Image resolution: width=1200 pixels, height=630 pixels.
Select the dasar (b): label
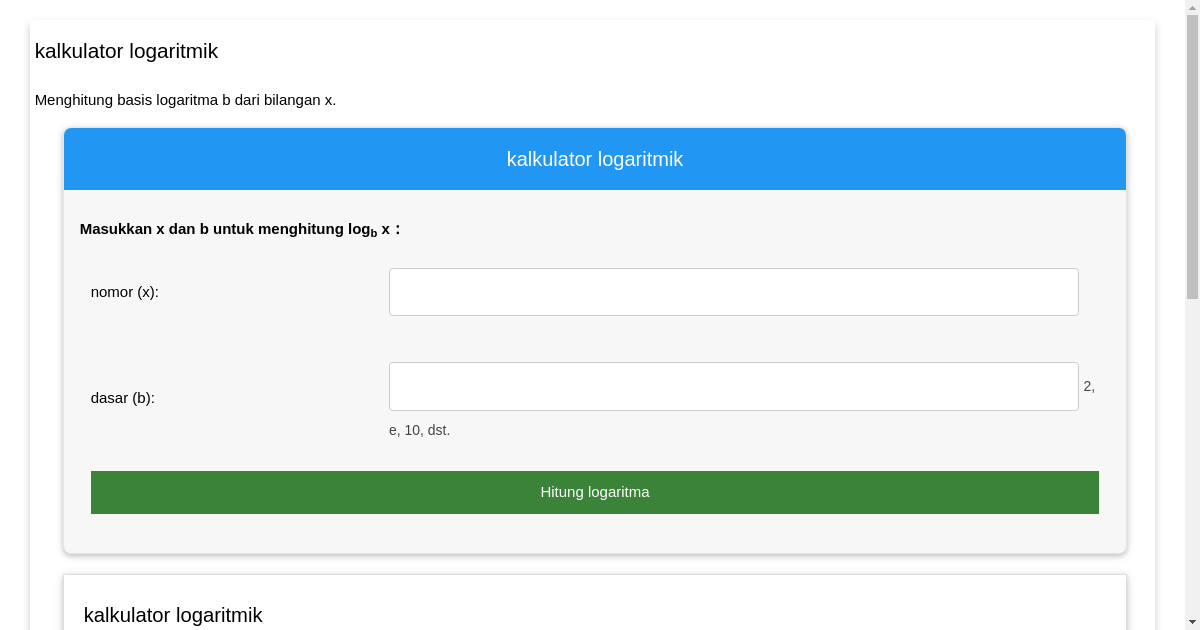tap(122, 398)
